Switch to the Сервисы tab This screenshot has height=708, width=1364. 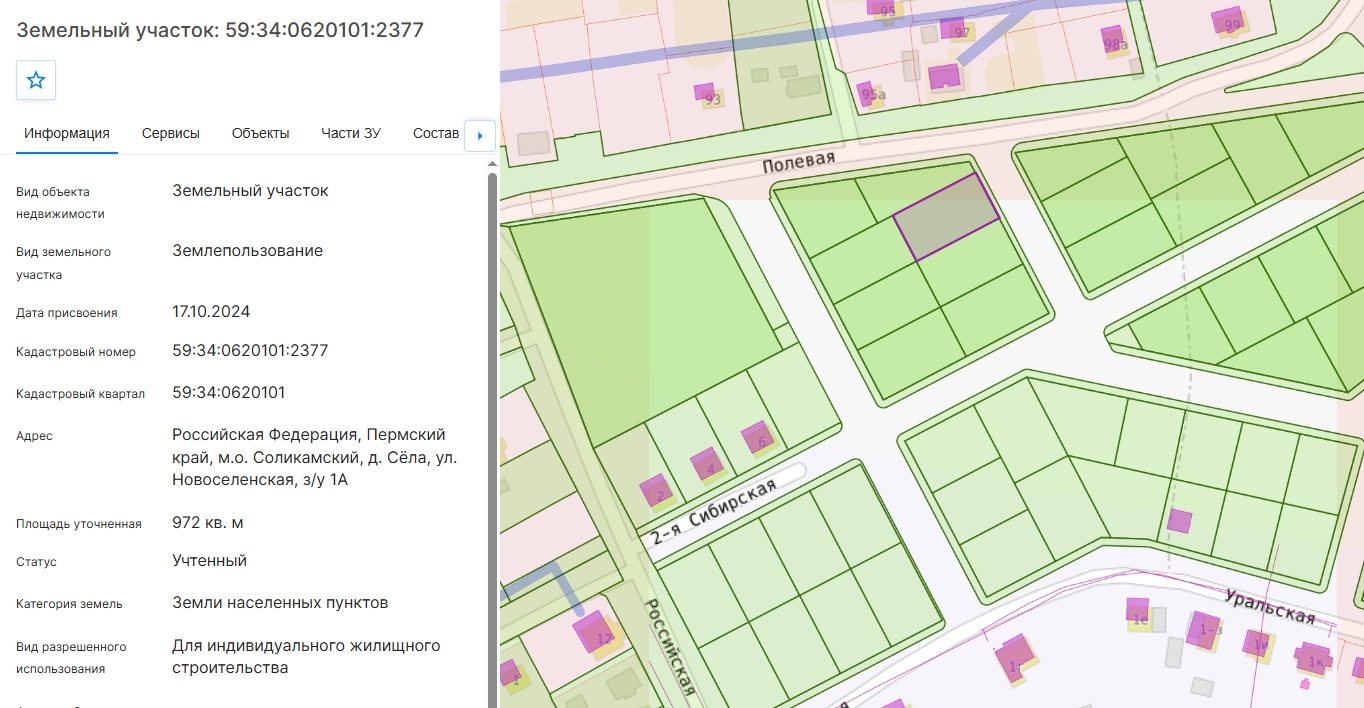pos(171,133)
